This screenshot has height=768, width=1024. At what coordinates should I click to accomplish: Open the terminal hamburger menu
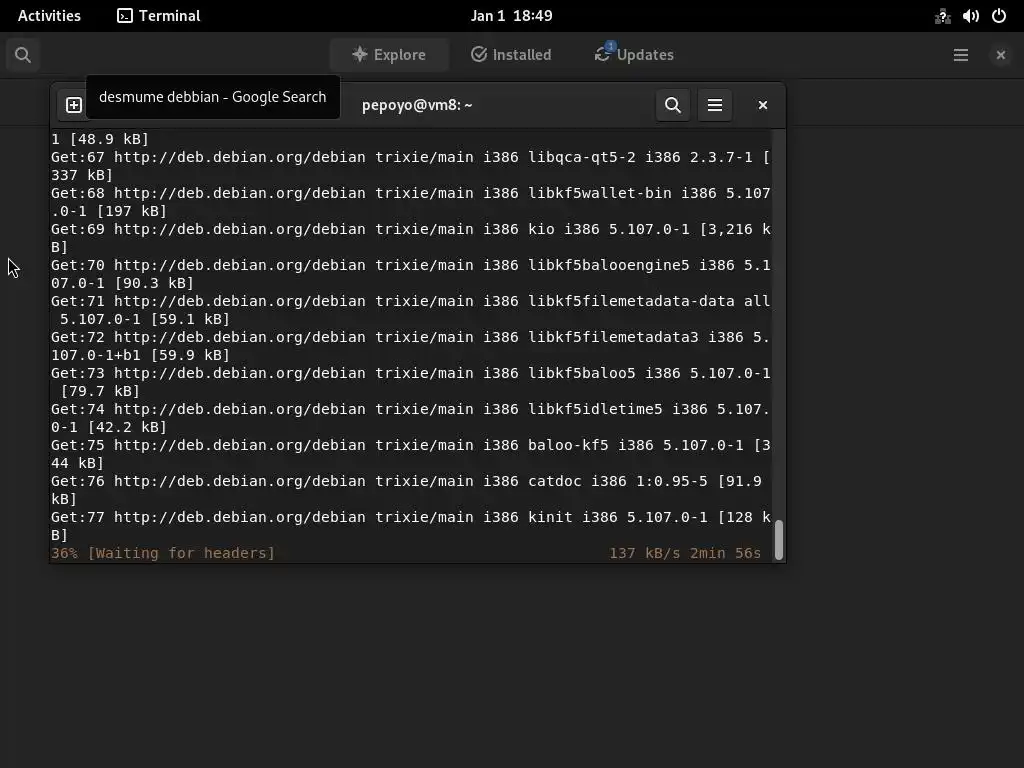714,105
